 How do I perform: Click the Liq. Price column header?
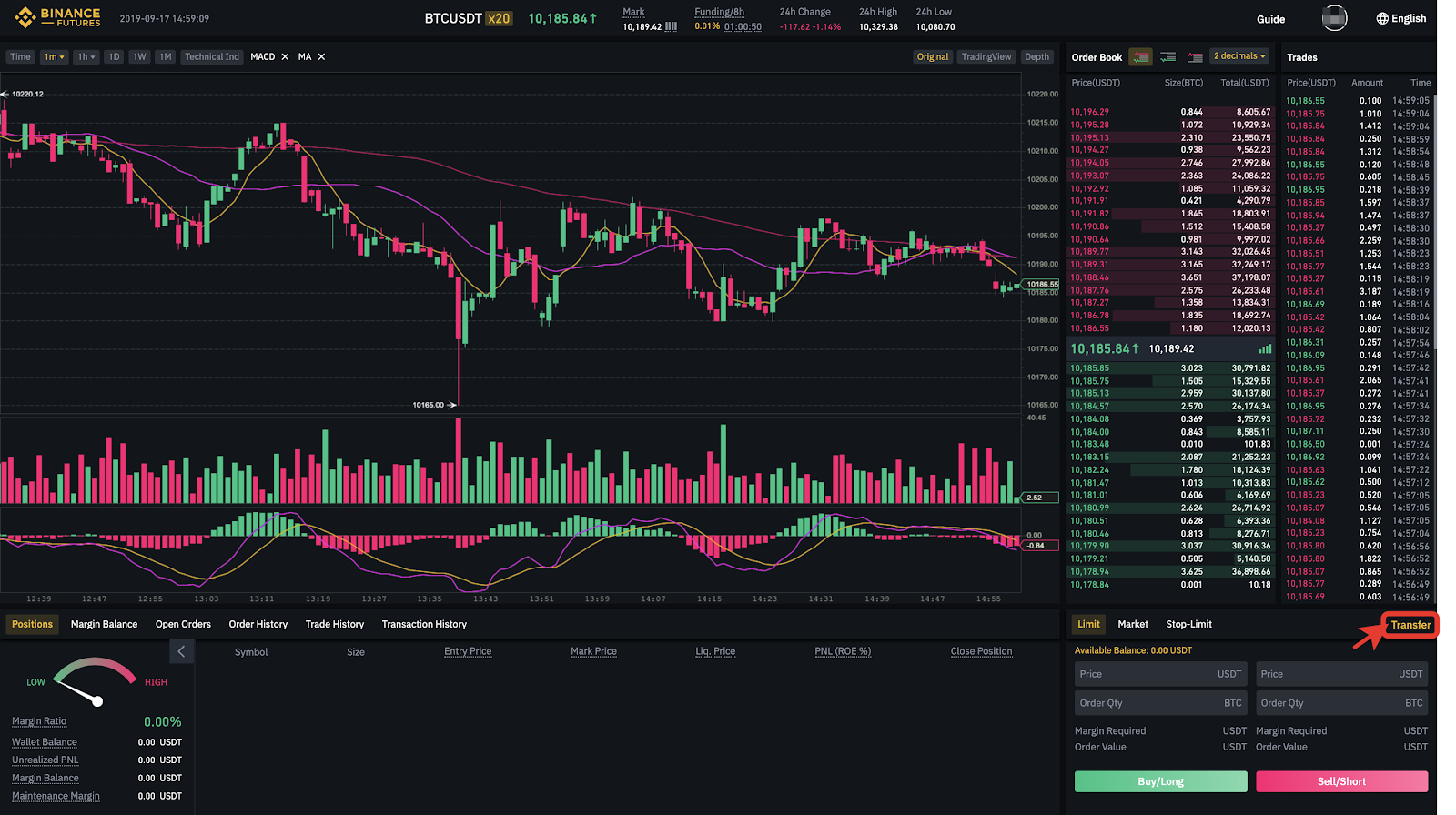(715, 651)
